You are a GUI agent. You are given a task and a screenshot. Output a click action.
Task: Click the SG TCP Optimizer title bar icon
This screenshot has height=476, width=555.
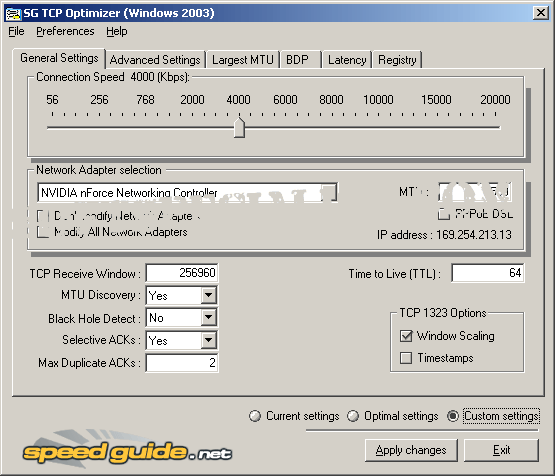(x=13, y=13)
